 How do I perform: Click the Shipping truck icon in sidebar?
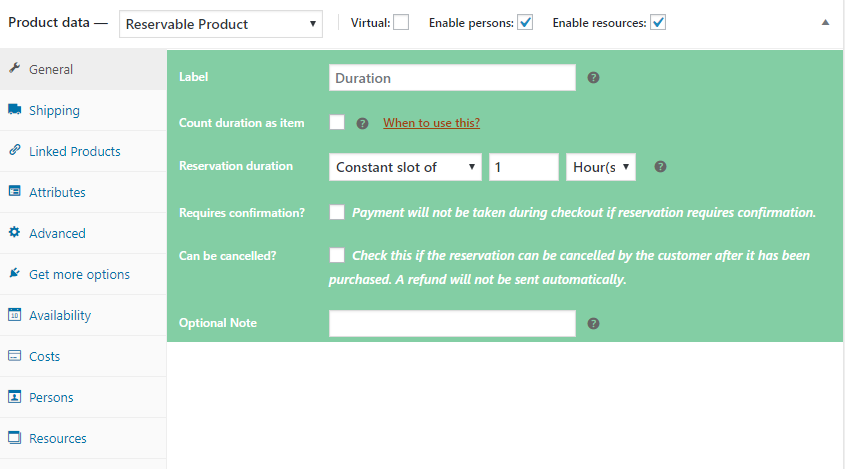point(15,110)
